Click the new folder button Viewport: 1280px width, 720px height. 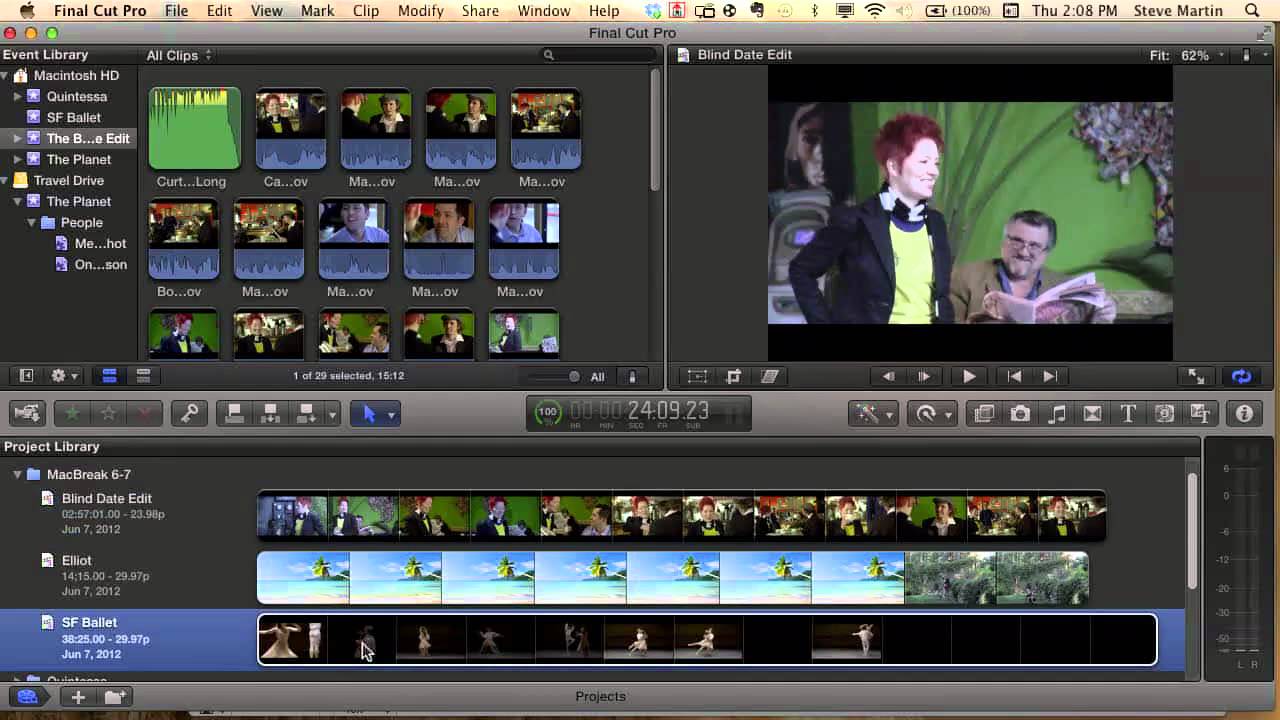(115, 697)
